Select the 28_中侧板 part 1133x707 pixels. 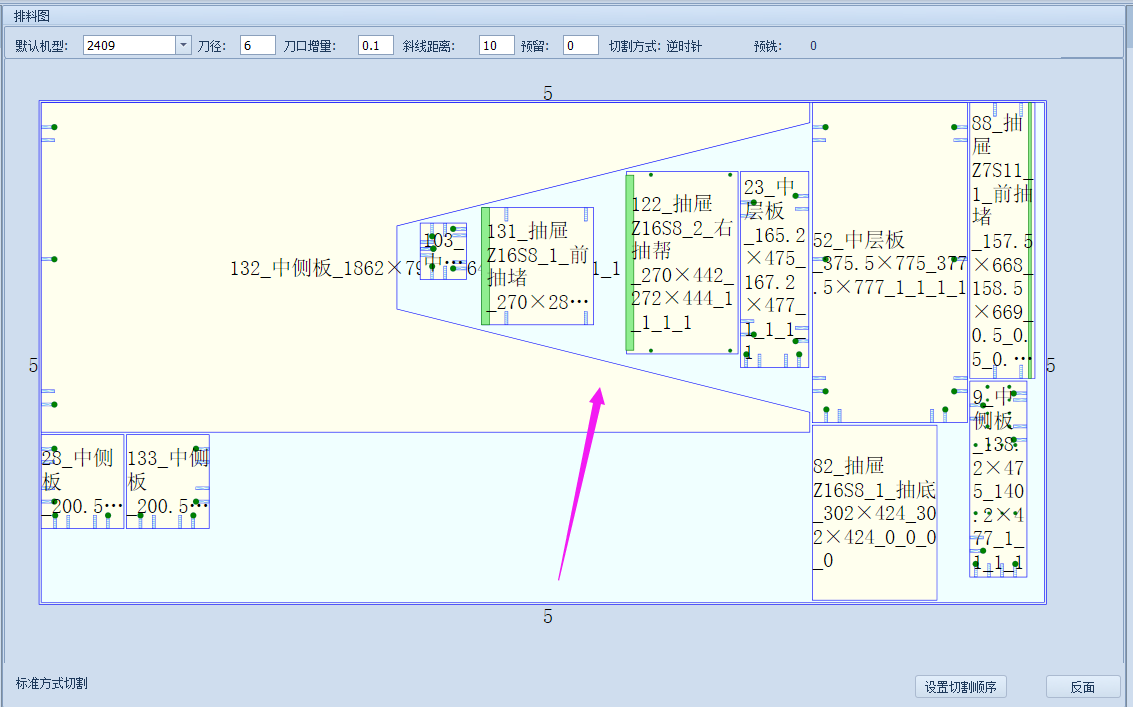[x=82, y=481]
